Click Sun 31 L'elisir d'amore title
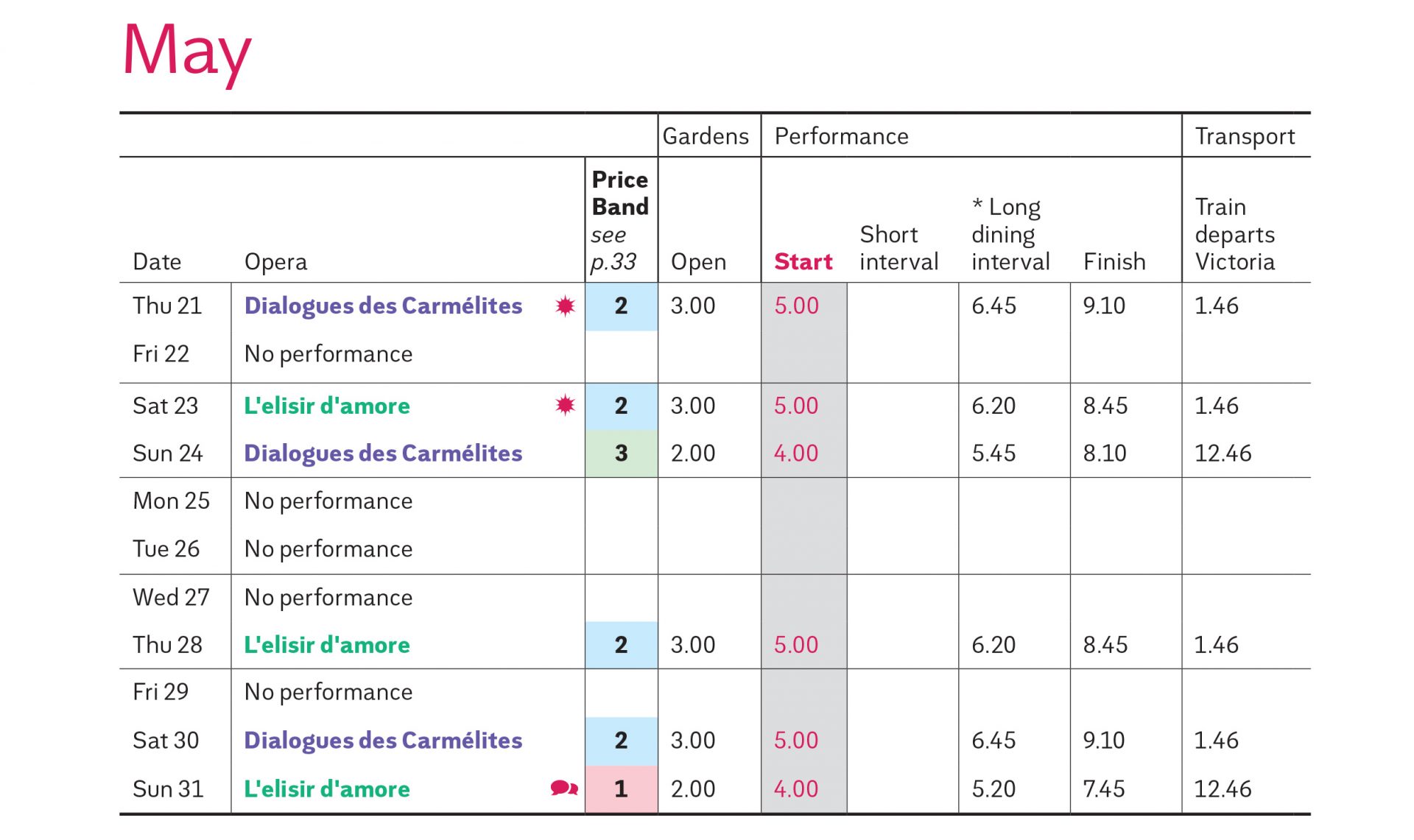 [x=327, y=788]
